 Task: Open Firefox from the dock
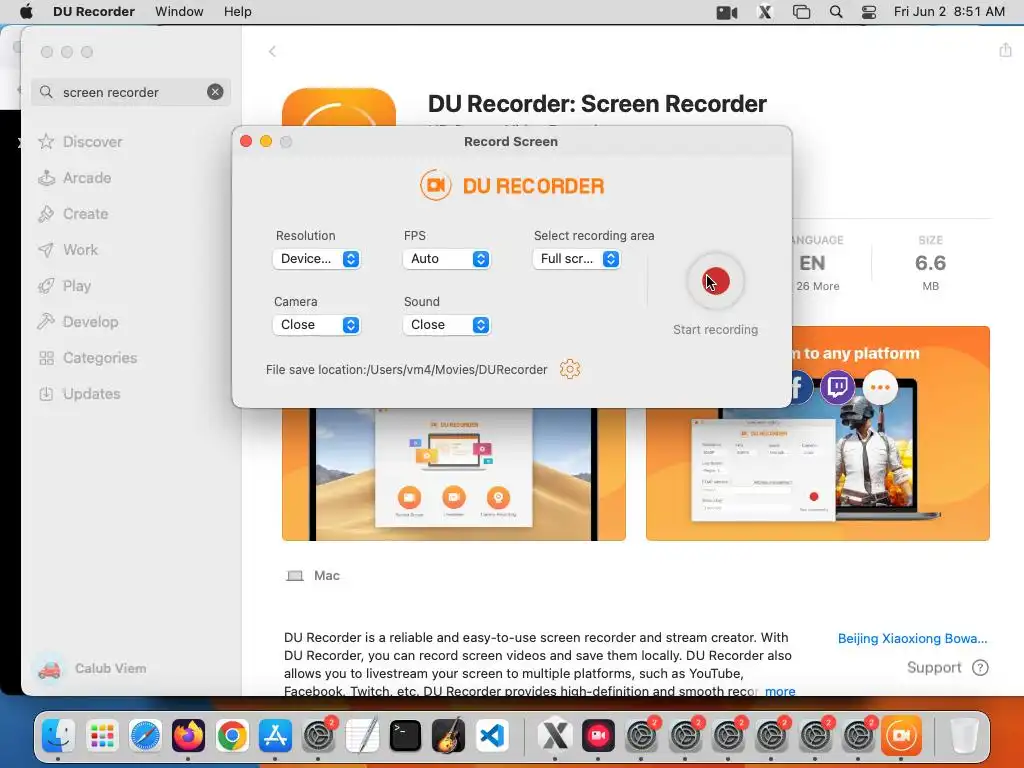click(188, 736)
